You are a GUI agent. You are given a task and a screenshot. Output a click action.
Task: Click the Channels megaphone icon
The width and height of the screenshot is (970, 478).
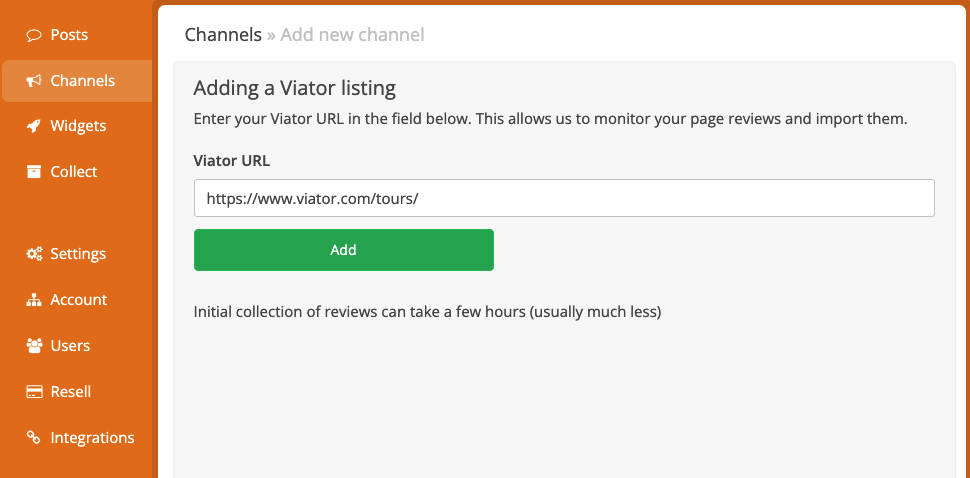point(33,81)
